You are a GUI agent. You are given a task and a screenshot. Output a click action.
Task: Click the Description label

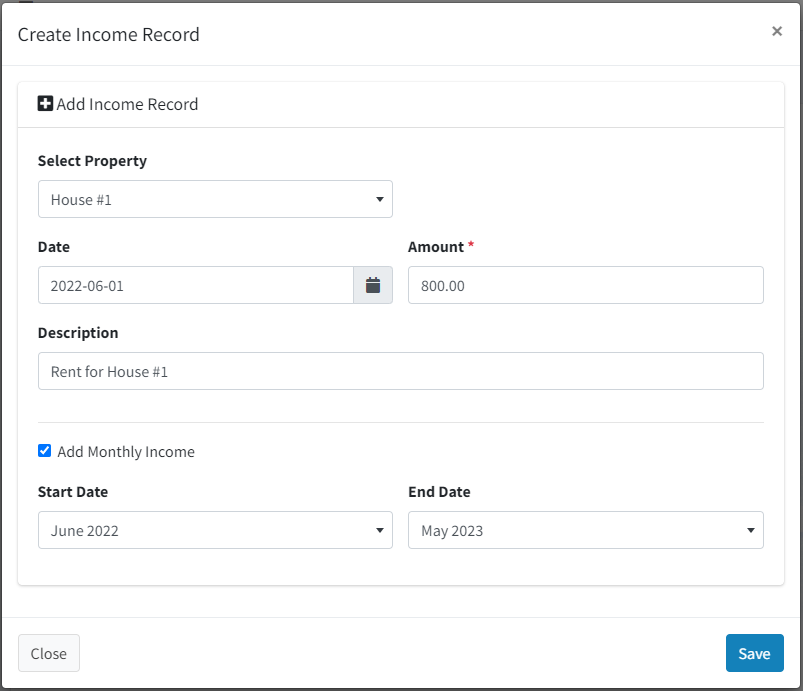pyautogui.click(x=78, y=333)
